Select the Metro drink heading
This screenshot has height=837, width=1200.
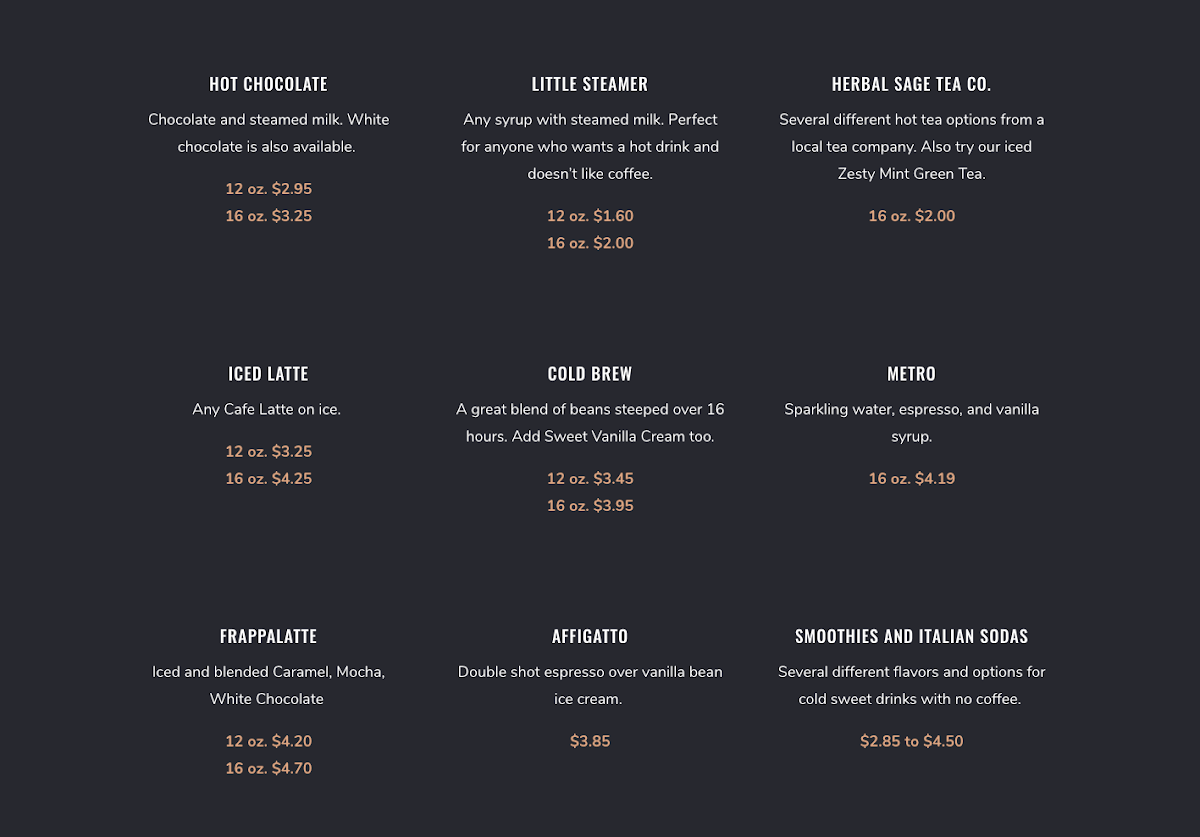click(911, 374)
